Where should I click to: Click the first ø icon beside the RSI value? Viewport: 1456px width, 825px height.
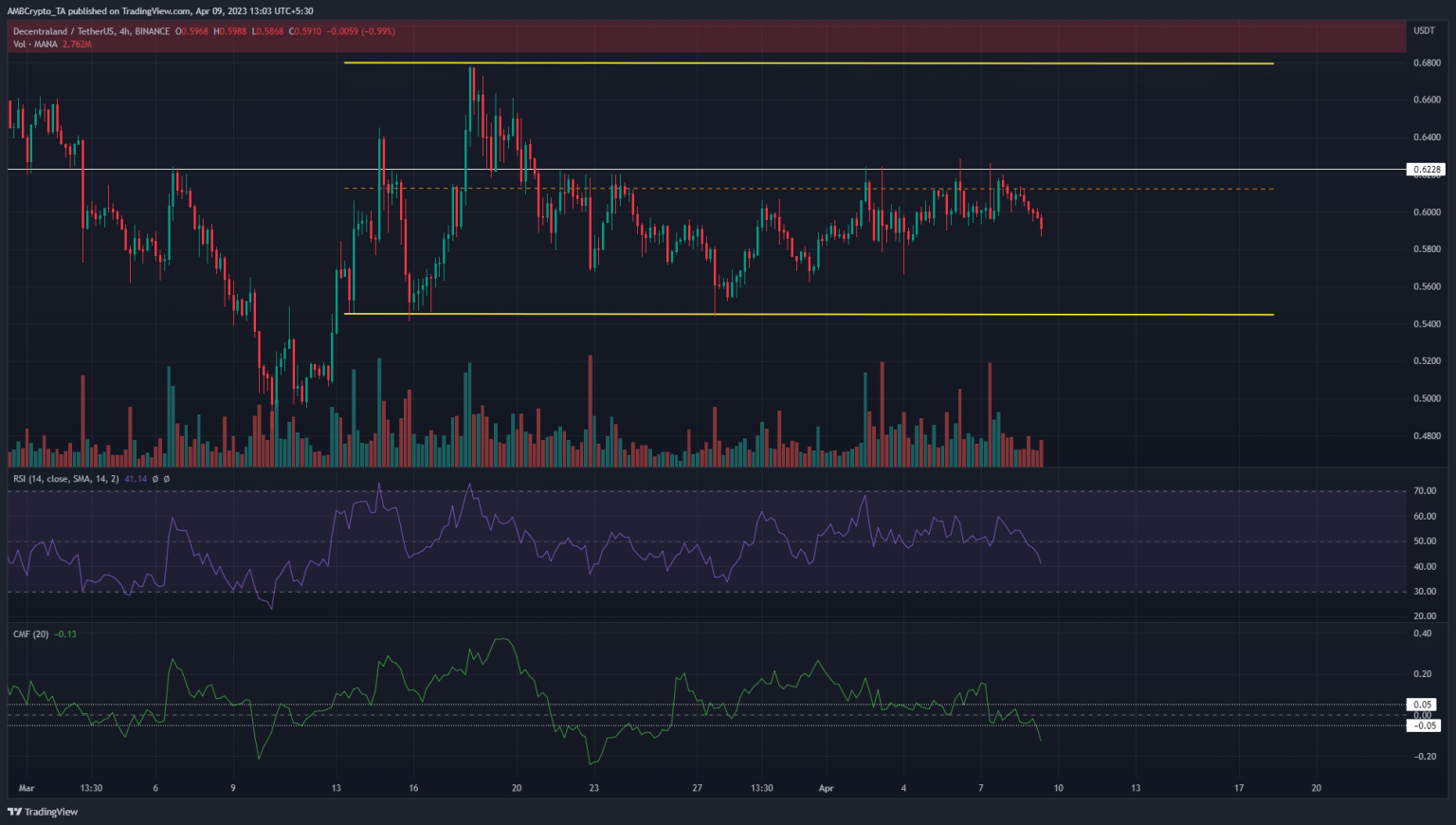155,479
